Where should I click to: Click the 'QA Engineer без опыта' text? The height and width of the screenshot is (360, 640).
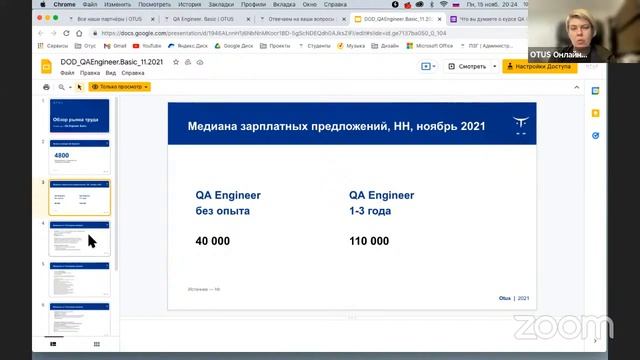pyautogui.click(x=228, y=203)
